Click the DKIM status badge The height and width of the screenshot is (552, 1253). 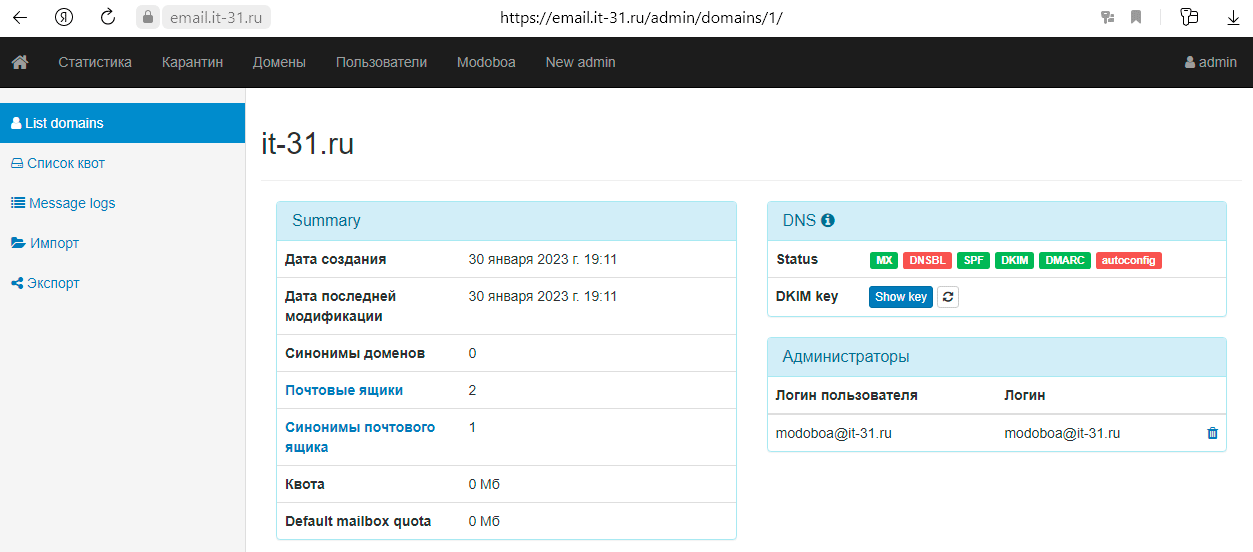coord(1015,260)
